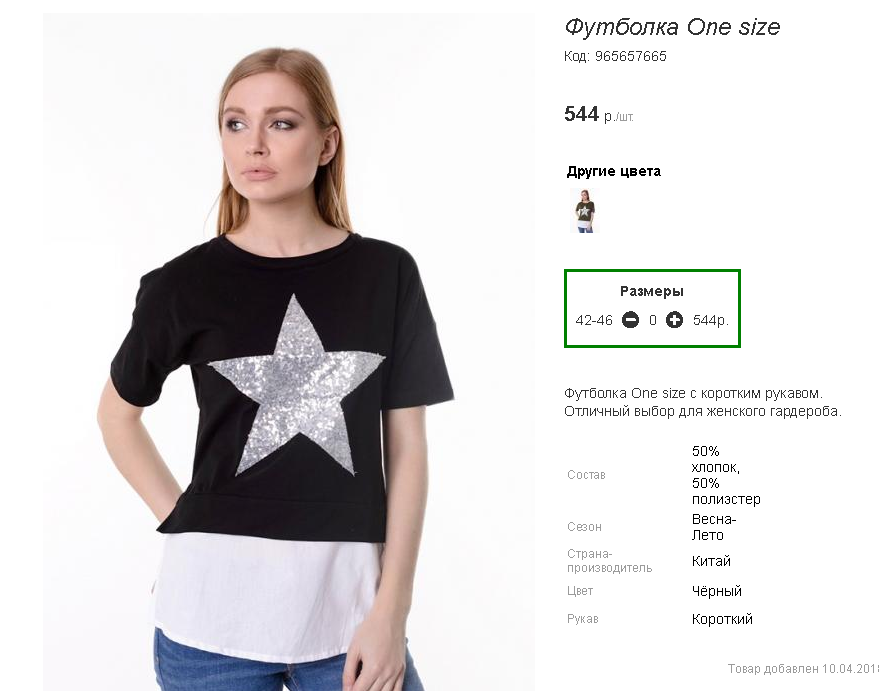Screen dimensions: 879x691
Task: Click the bold 544 price
Action: (x=581, y=114)
